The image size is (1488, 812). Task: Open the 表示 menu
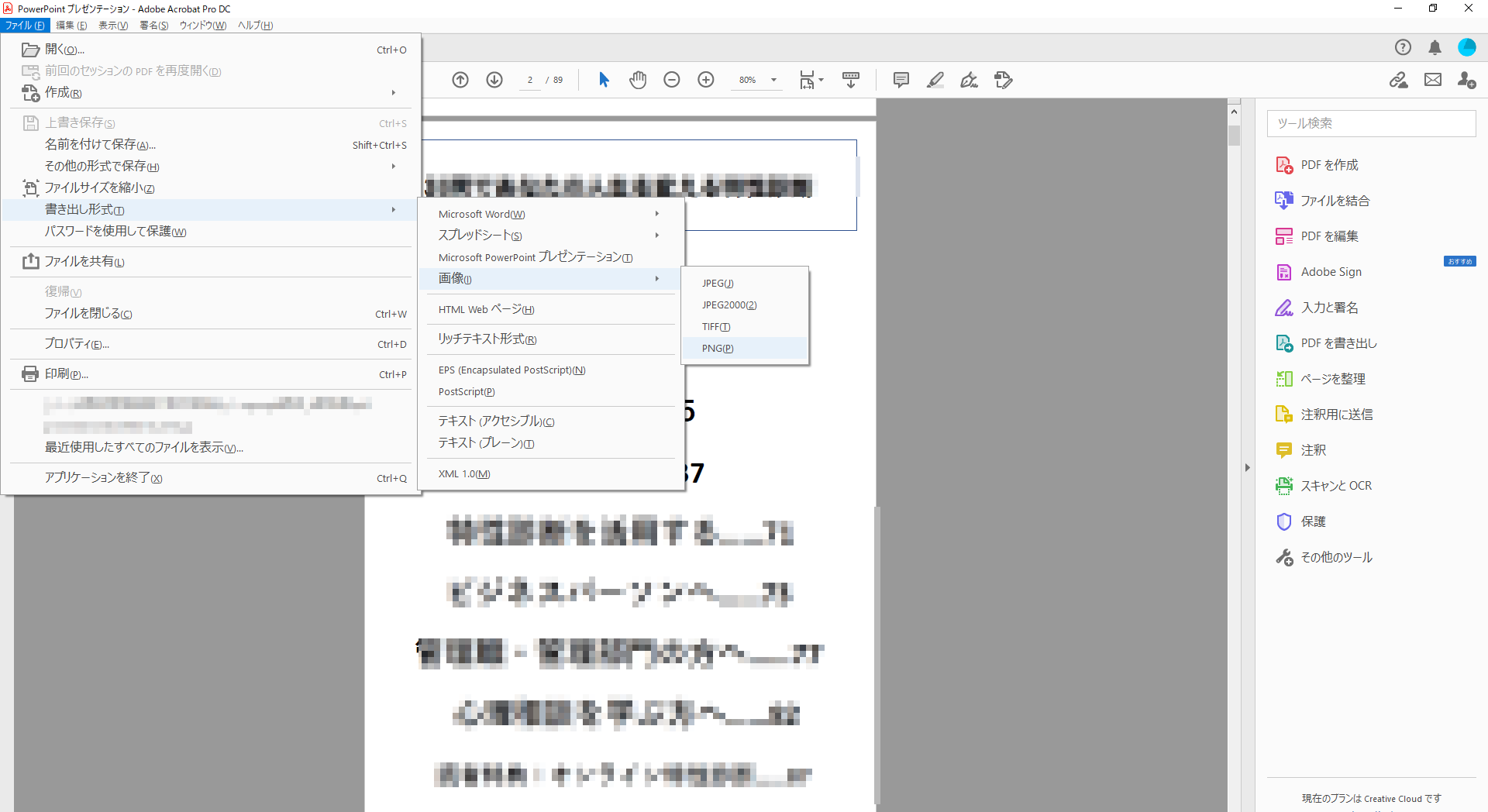pyautogui.click(x=113, y=26)
